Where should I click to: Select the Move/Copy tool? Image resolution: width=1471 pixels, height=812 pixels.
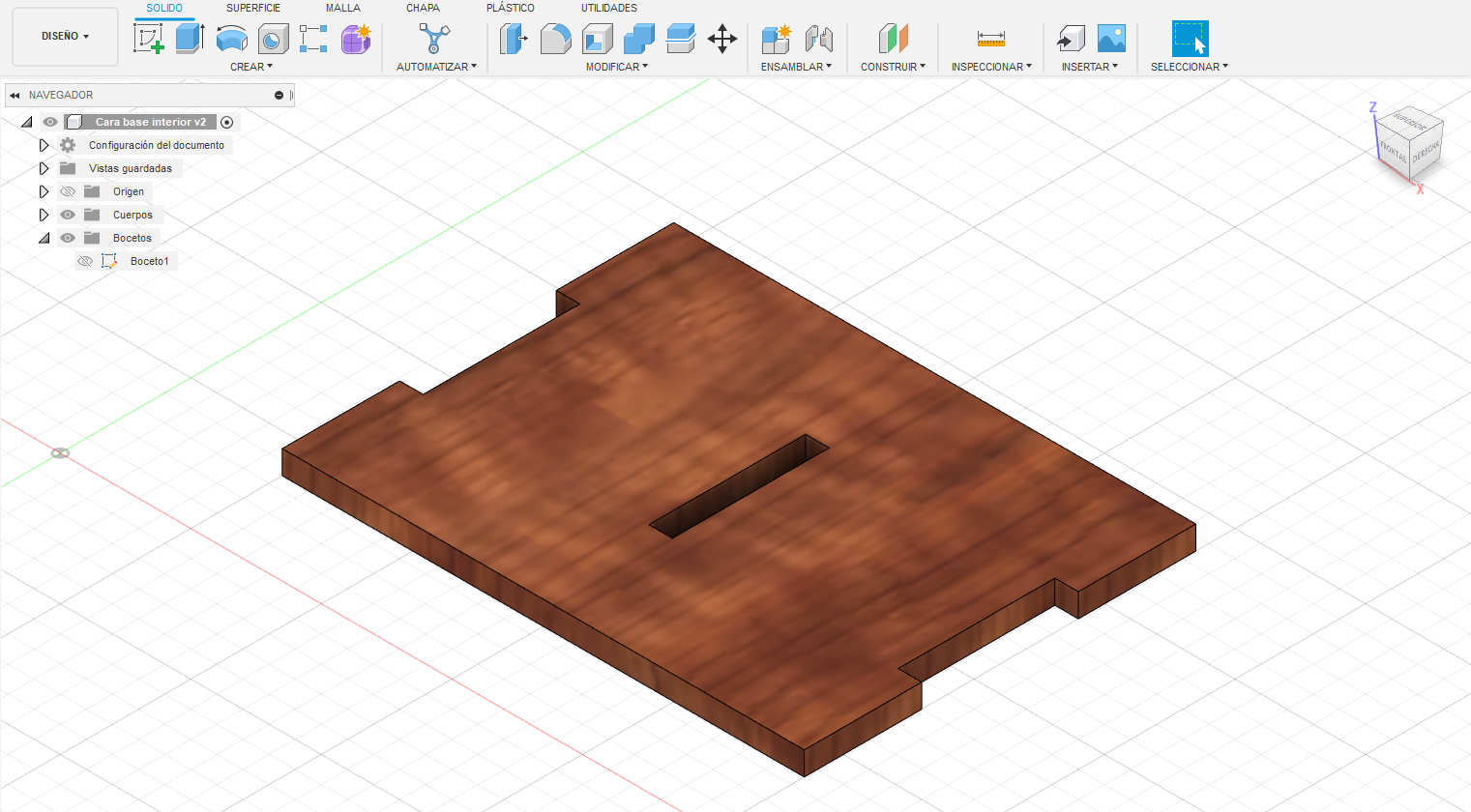point(722,39)
